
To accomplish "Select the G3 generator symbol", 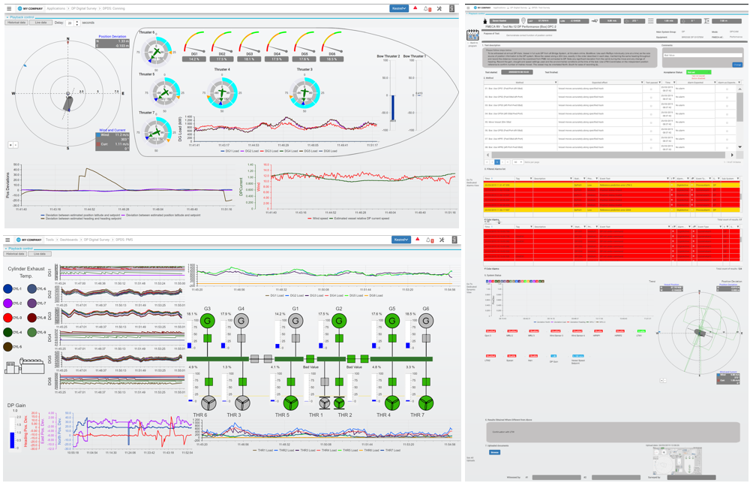I will coord(208,321).
